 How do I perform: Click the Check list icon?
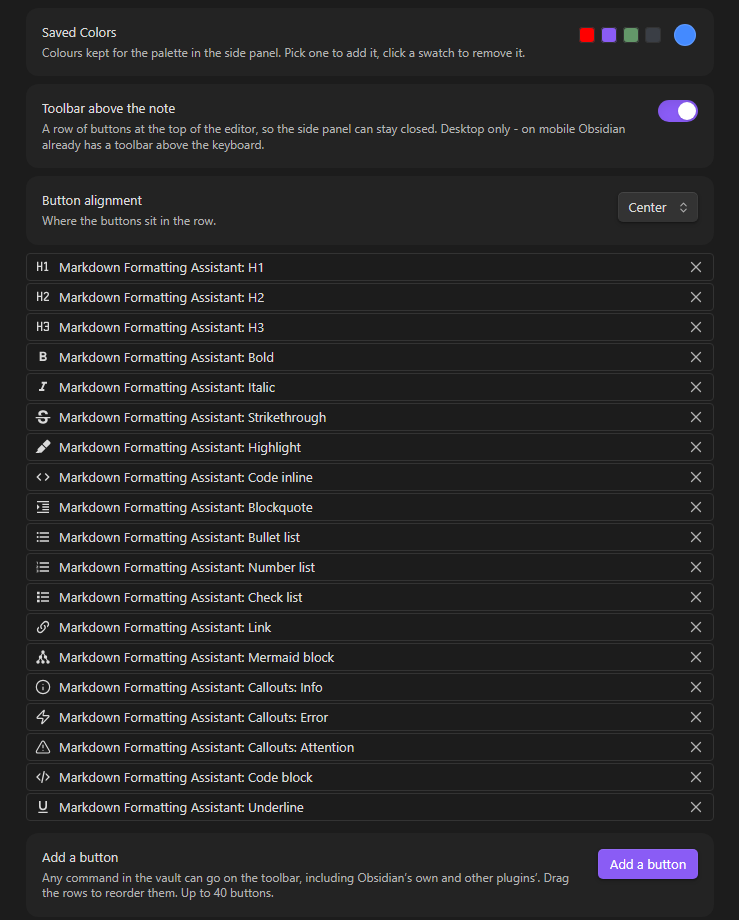43,597
